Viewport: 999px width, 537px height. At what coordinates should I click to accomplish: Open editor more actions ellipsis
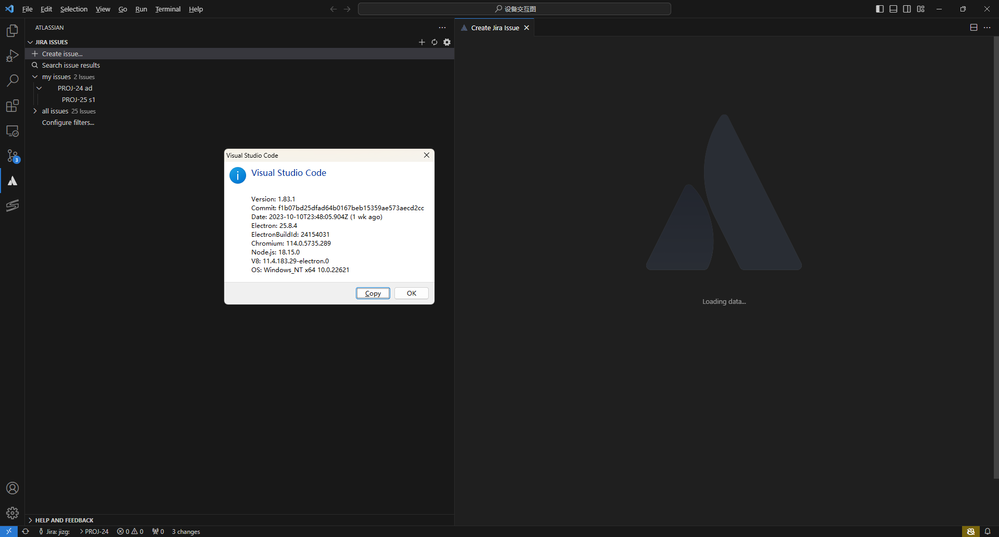click(987, 27)
